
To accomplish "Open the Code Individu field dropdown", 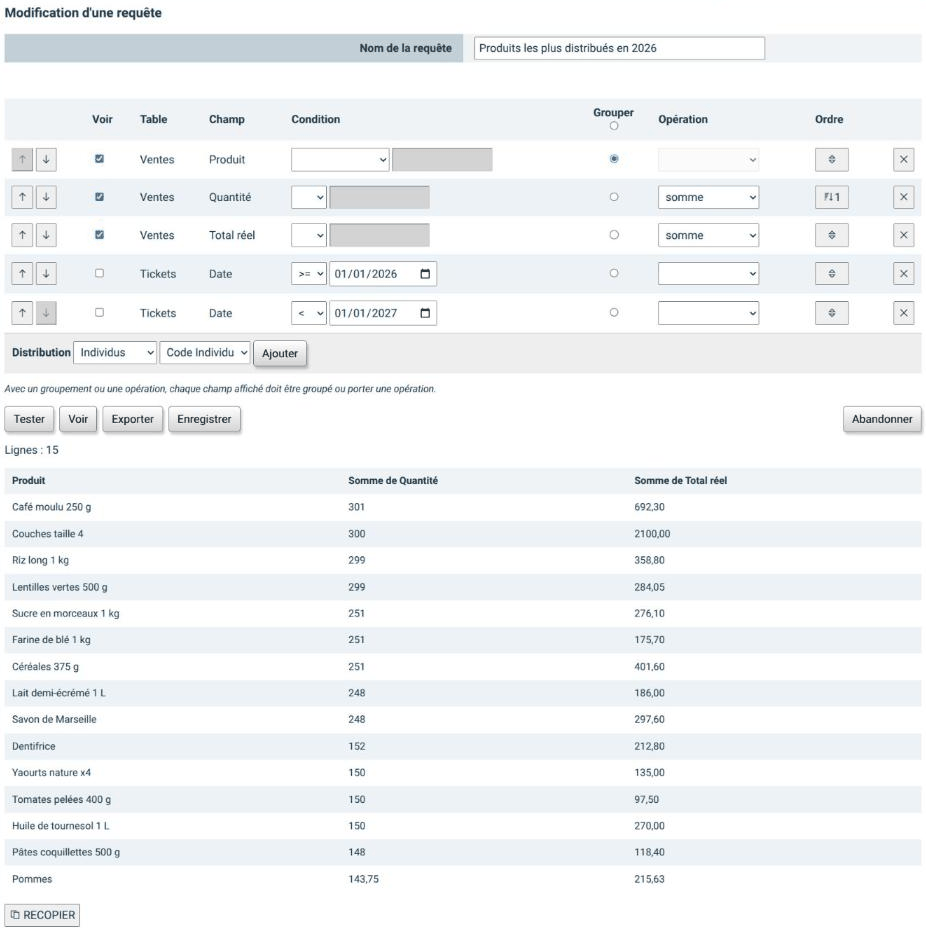I will 205,353.
